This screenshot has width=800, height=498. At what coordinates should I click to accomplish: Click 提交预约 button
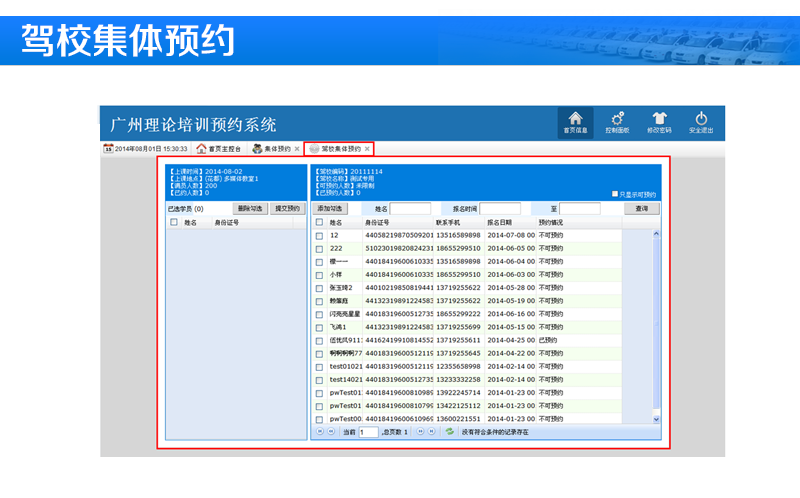288,208
